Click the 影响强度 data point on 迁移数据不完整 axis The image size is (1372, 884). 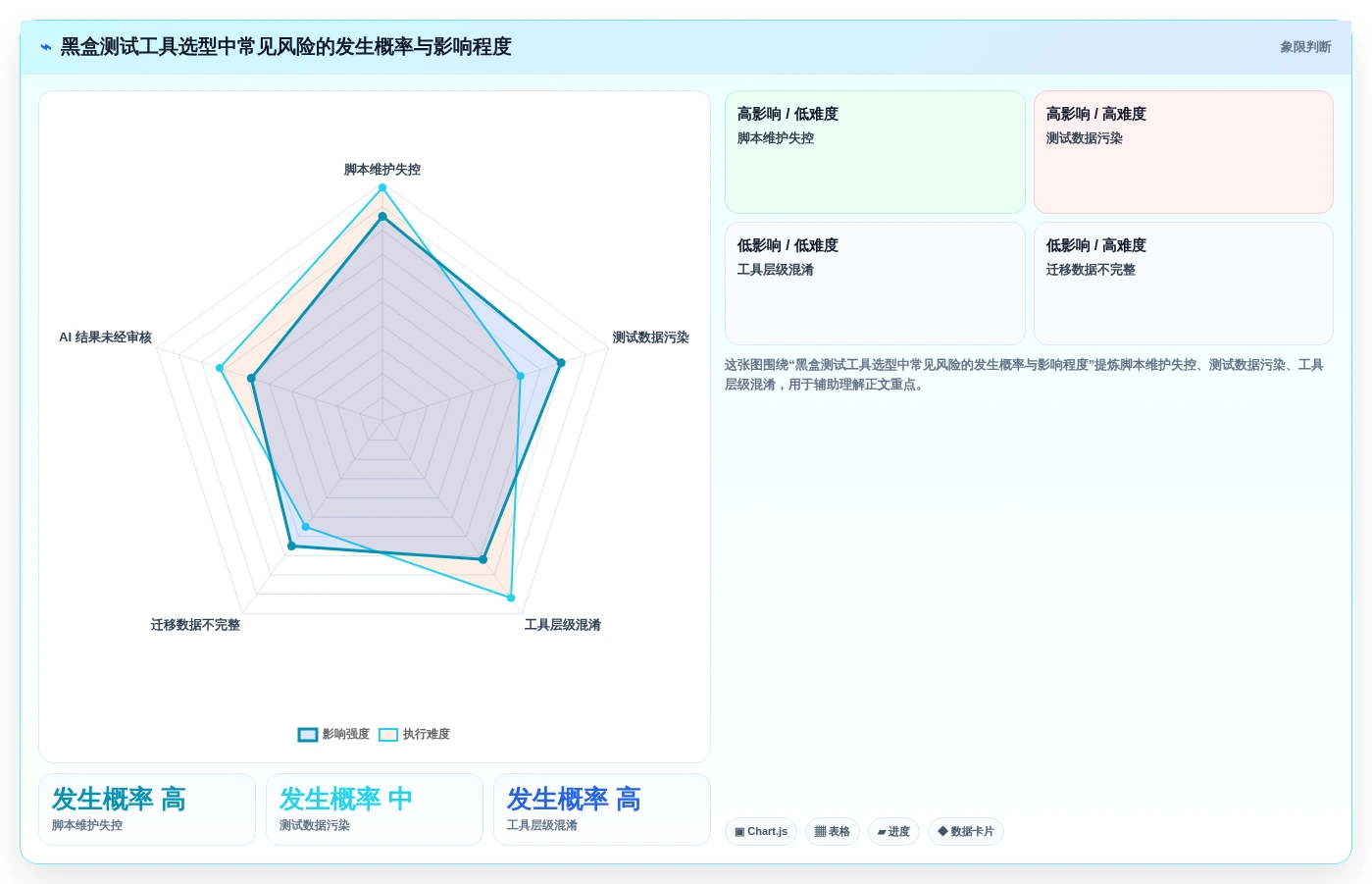[291, 546]
